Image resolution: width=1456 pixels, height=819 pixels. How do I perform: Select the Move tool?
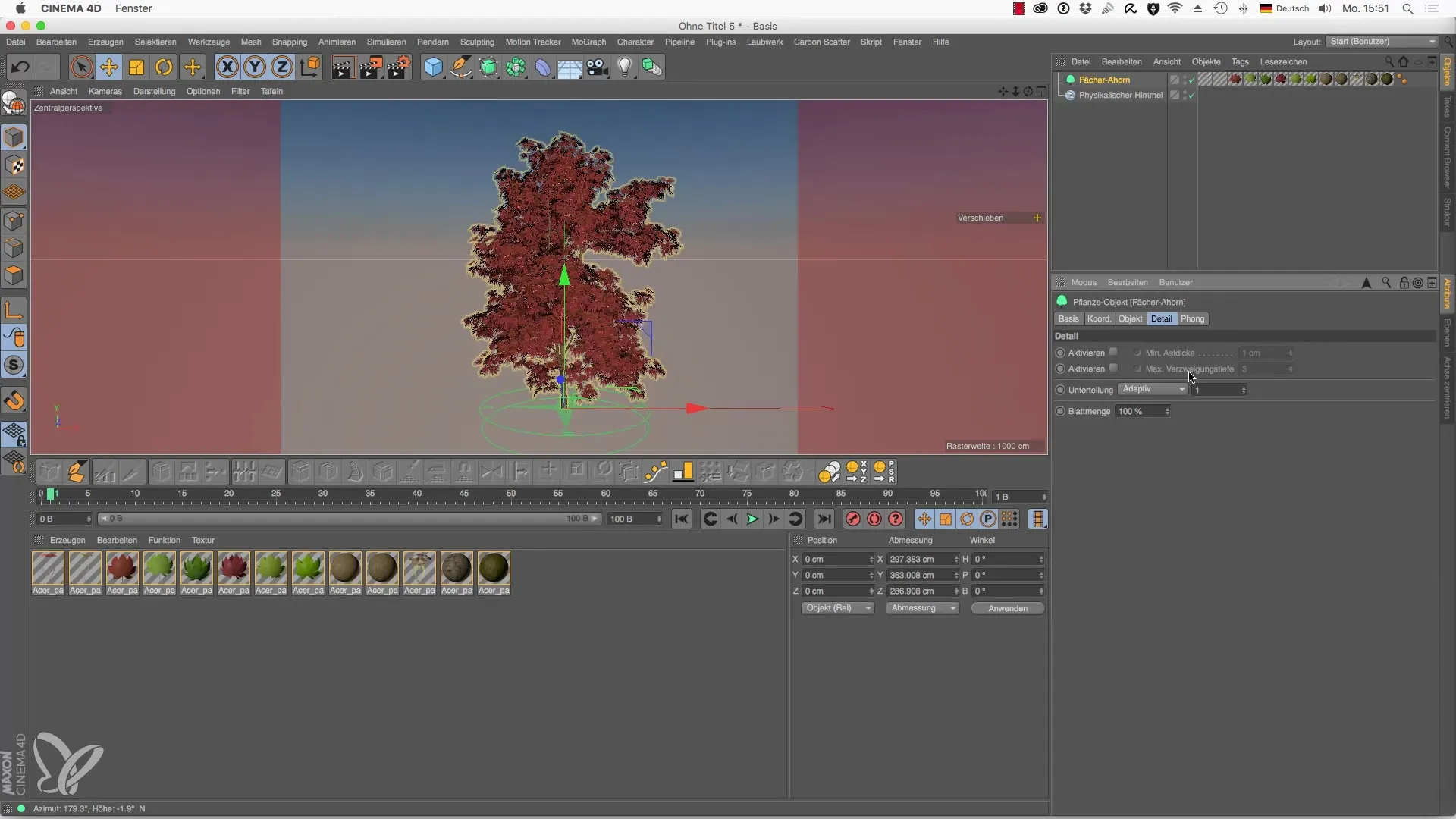(x=109, y=67)
